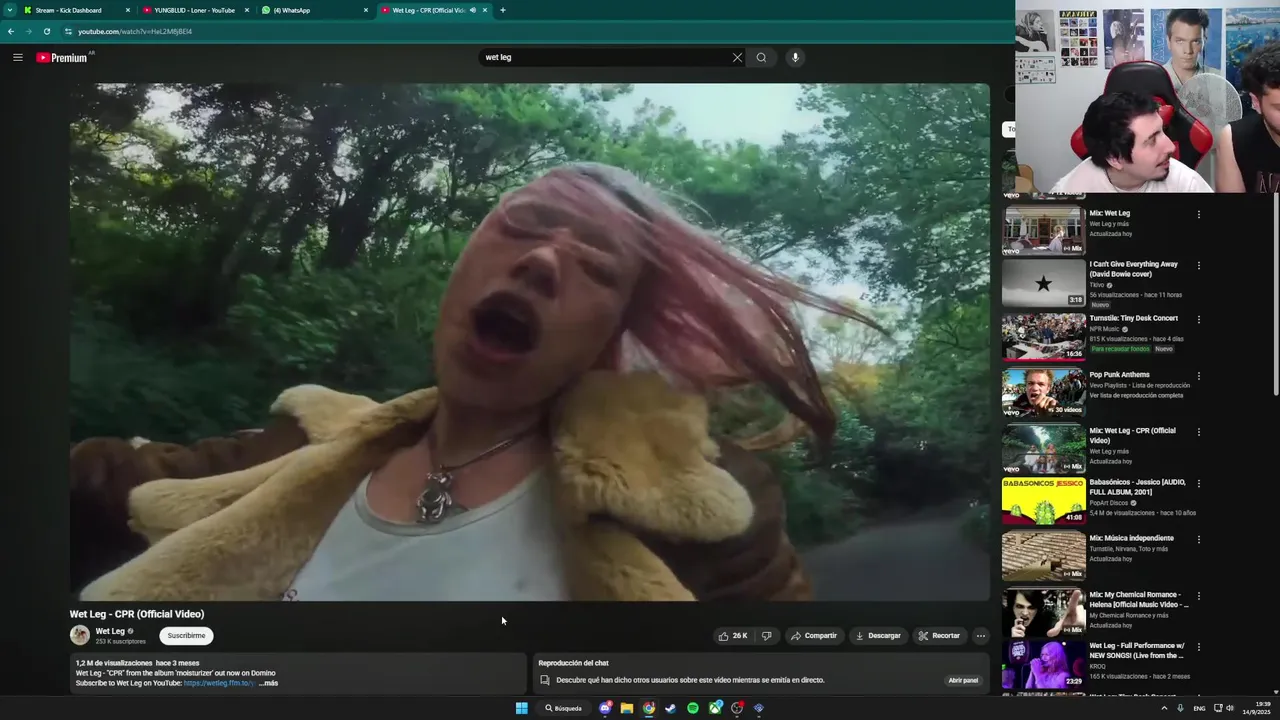View site information icon in address bar

click(x=68, y=31)
